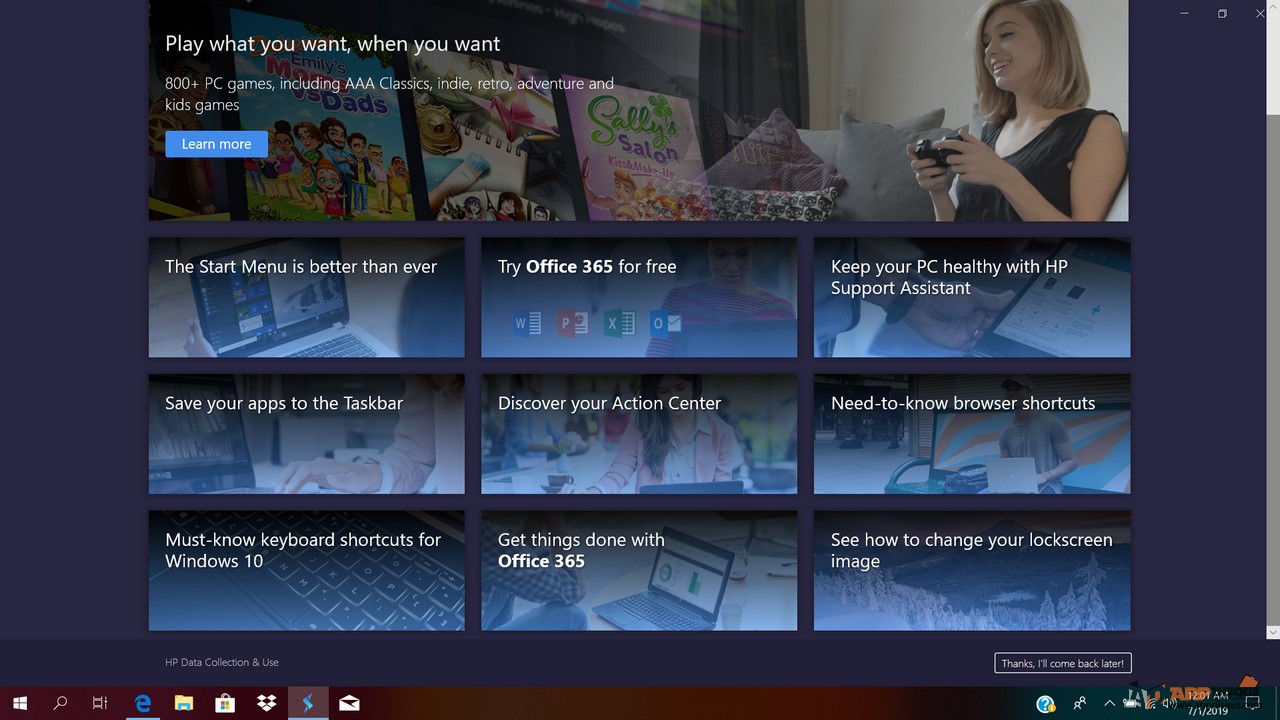Open Microsoft Store from the taskbar
This screenshot has width=1280, height=720.
[x=225, y=703]
